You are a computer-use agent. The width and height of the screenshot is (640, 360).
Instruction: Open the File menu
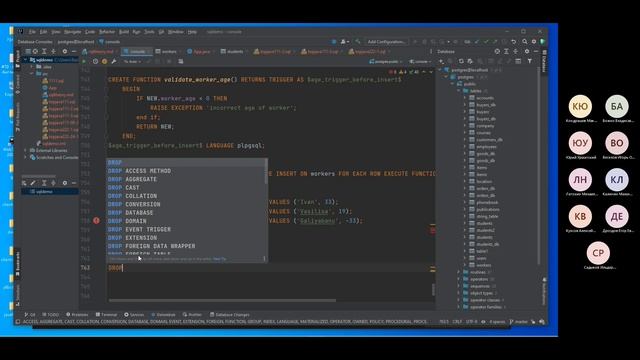[32, 32]
